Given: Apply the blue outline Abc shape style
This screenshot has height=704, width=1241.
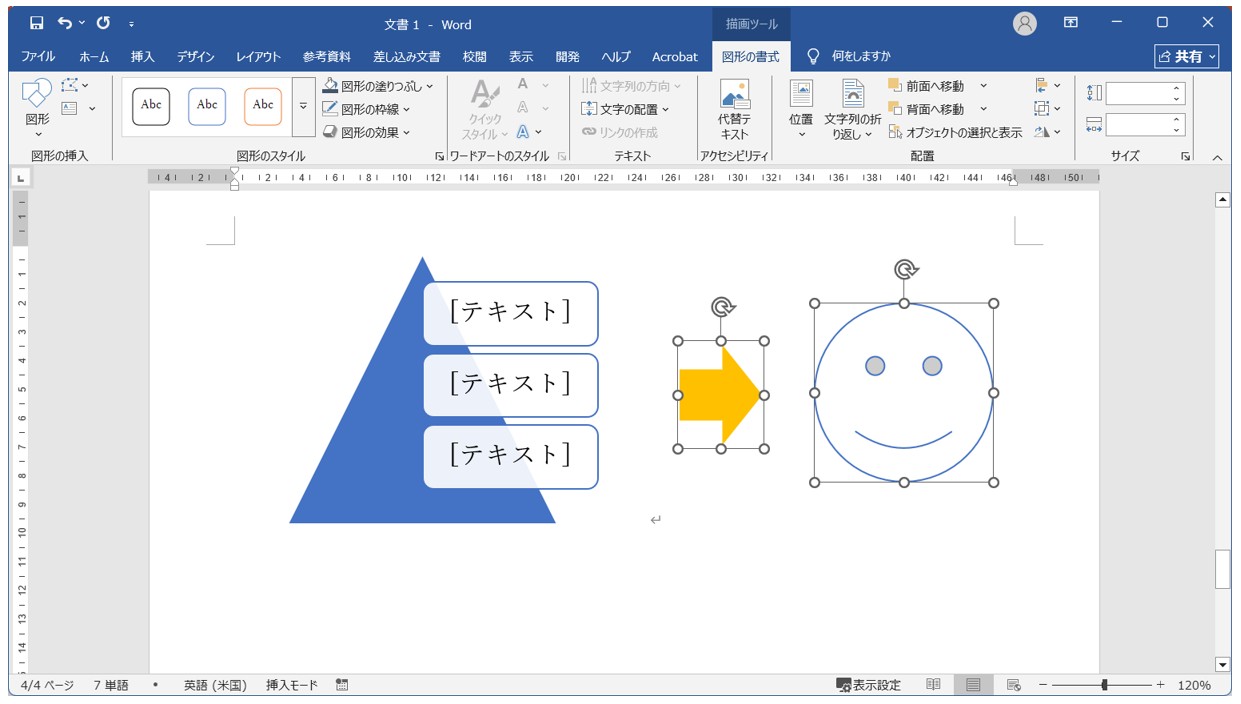Looking at the screenshot, I should pyautogui.click(x=207, y=105).
